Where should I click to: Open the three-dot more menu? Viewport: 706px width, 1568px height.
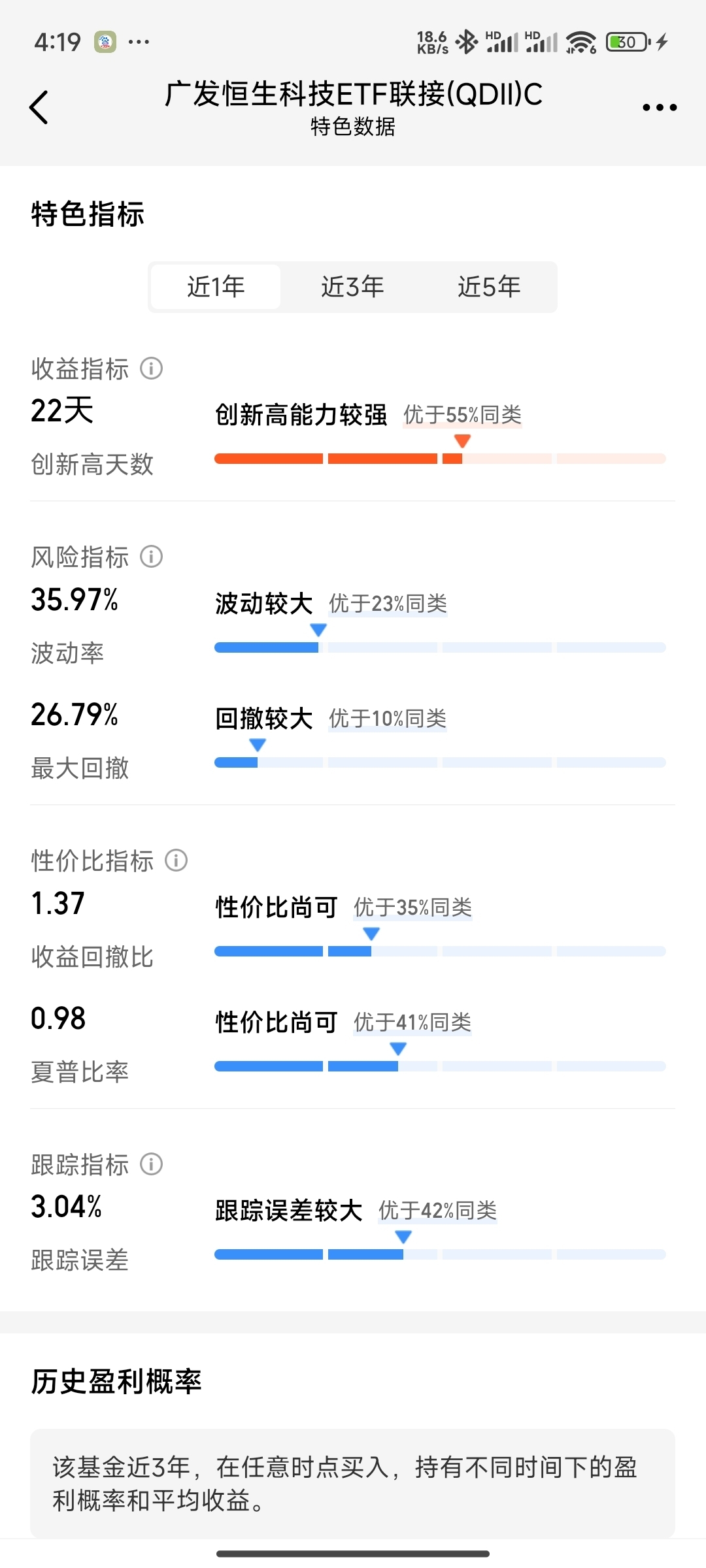coord(660,107)
